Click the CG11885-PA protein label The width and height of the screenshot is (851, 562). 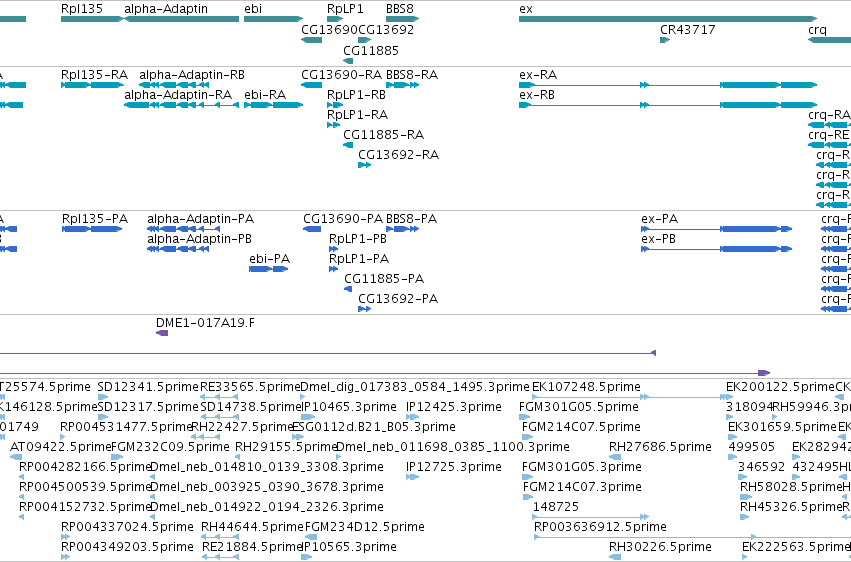(x=384, y=279)
